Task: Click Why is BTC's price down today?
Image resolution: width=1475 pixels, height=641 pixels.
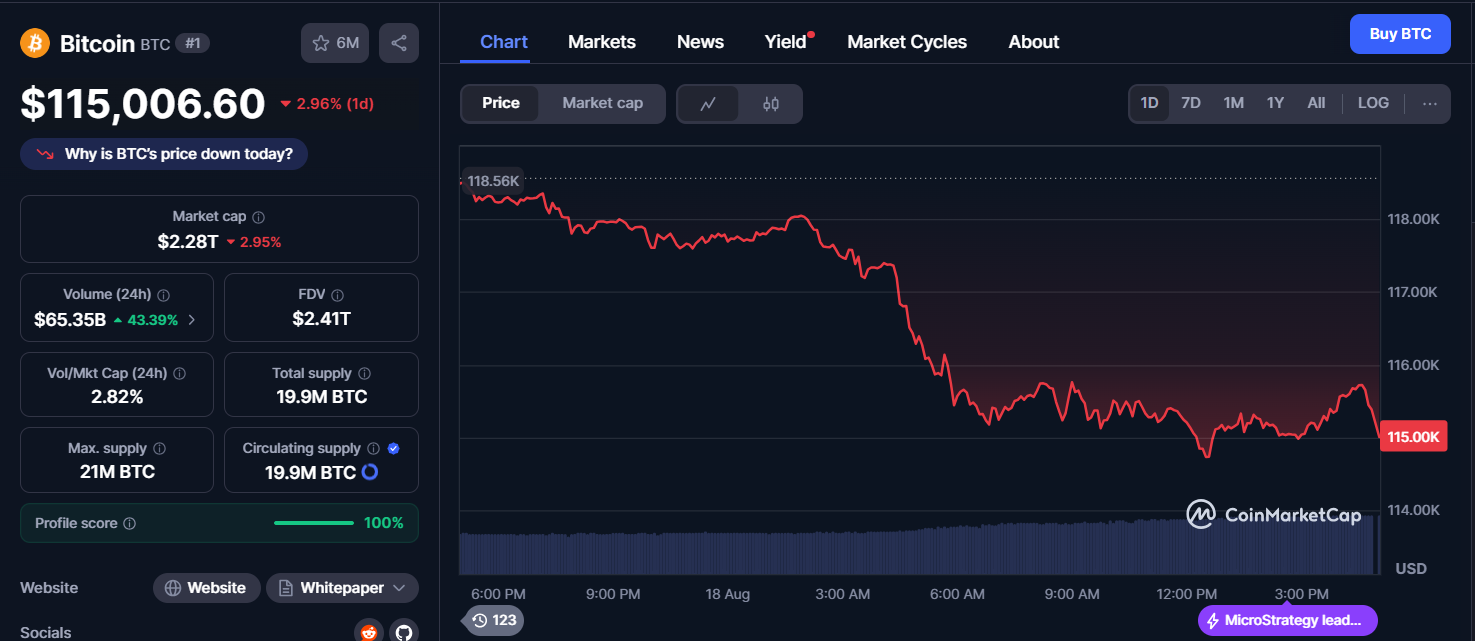Action: (164, 154)
